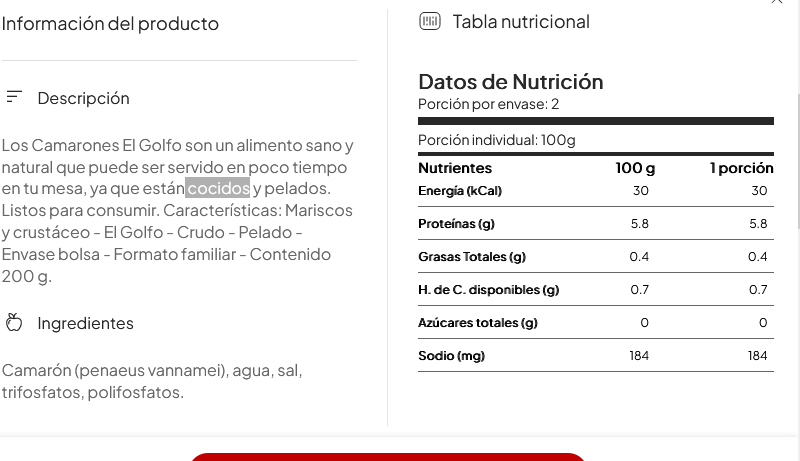Click the ingredients text starting with Camarón
800x461 pixels.
pyautogui.click(x=152, y=381)
